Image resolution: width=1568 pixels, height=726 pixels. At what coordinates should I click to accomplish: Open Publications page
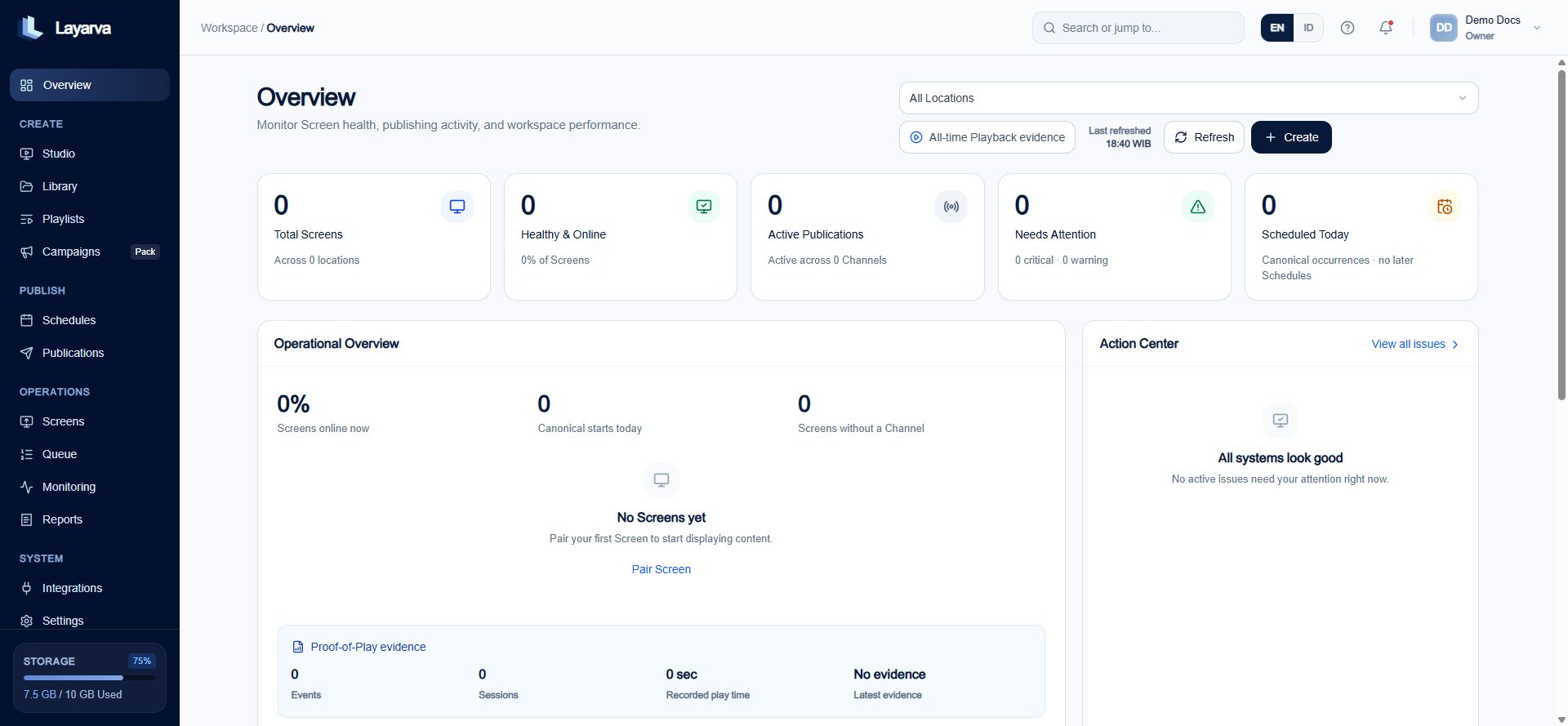tap(90, 353)
